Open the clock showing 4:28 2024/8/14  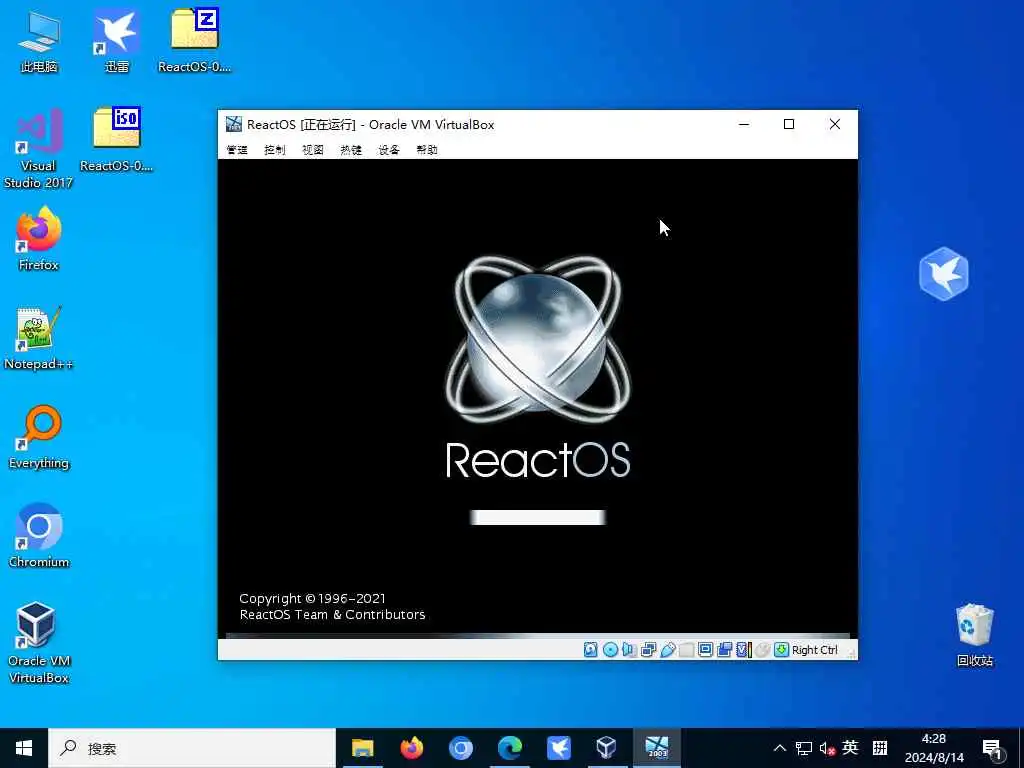coord(934,748)
